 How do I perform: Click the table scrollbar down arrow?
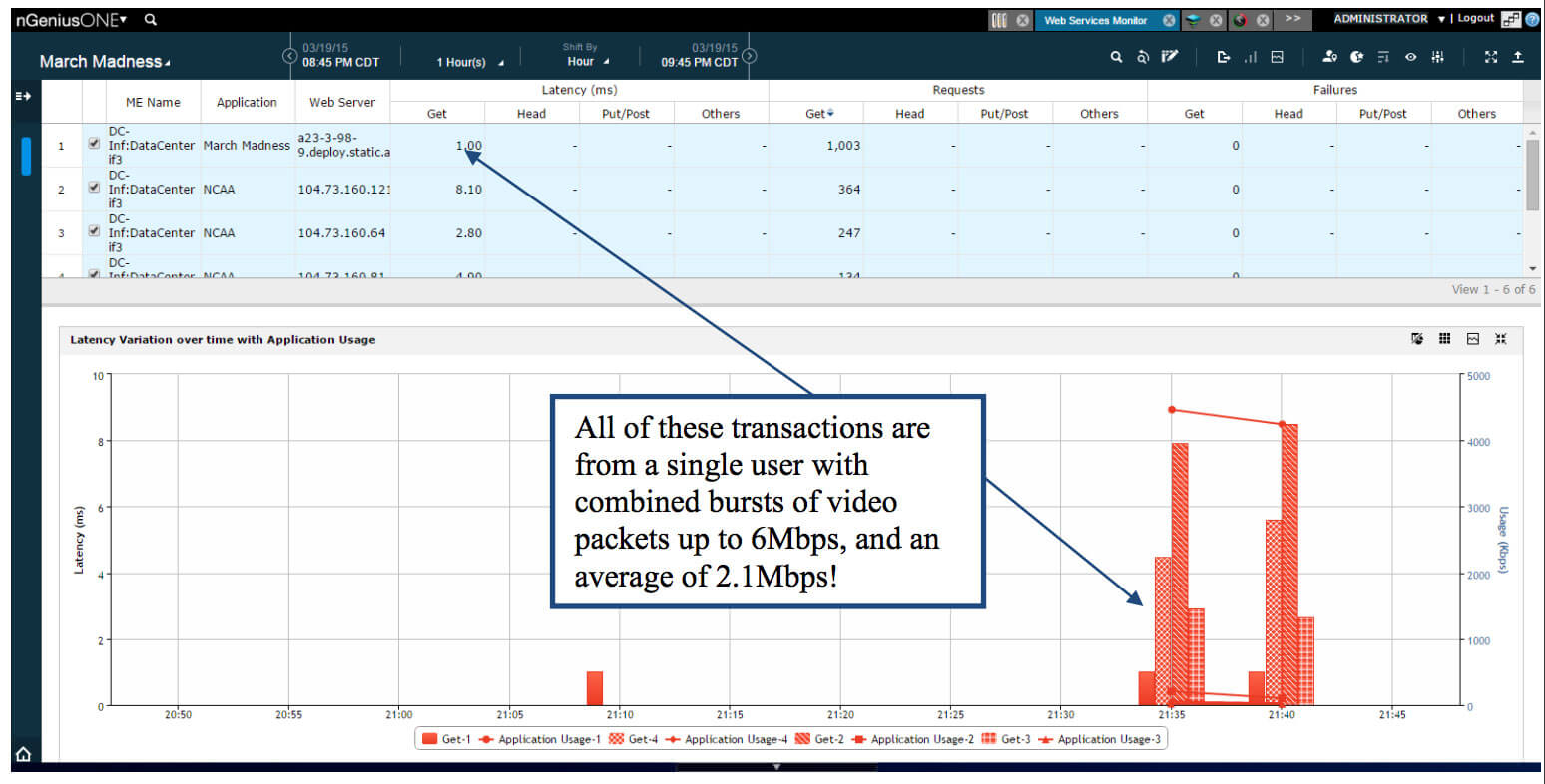pyautogui.click(x=1532, y=269)
